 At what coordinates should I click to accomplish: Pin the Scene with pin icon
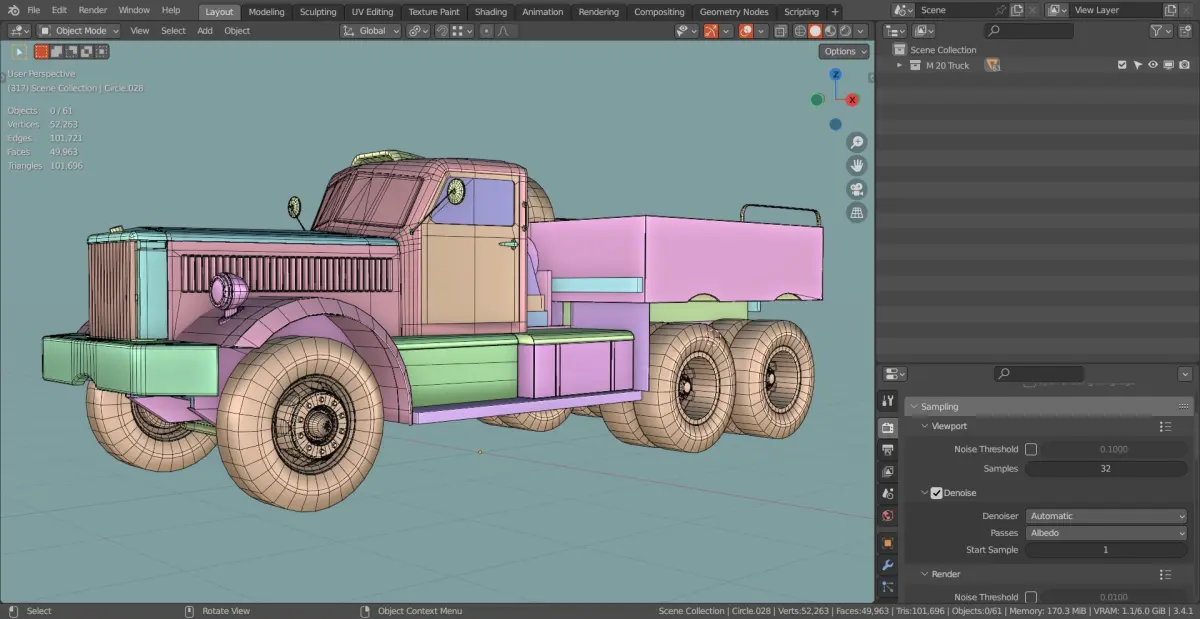tap(1000, 10)
